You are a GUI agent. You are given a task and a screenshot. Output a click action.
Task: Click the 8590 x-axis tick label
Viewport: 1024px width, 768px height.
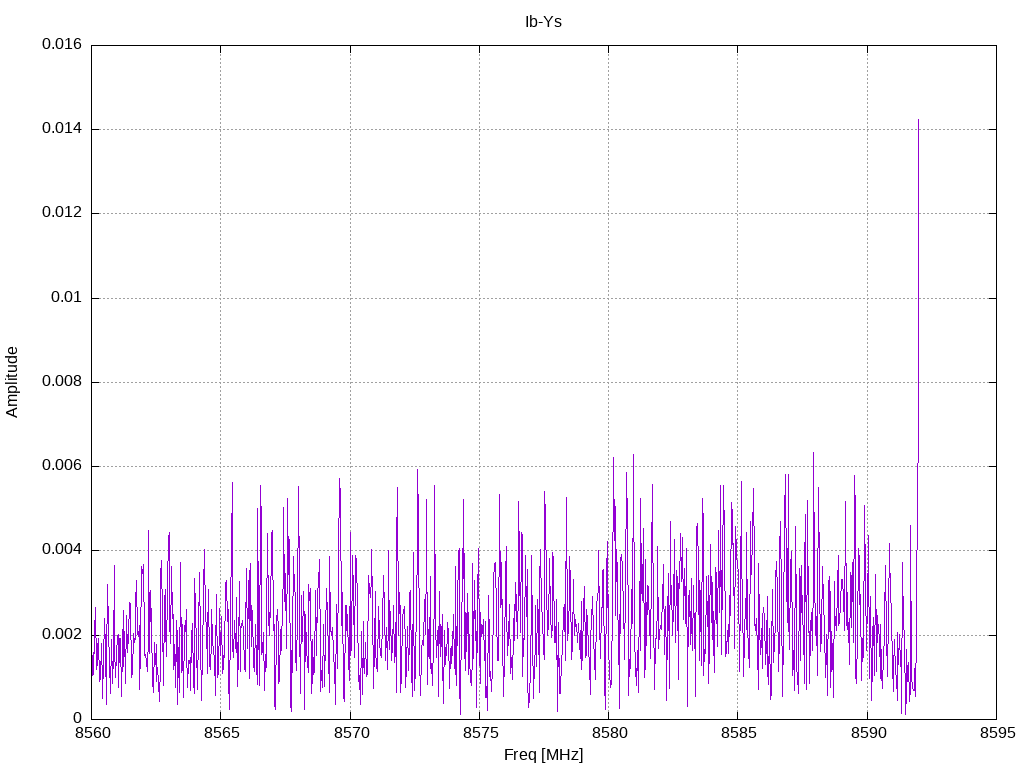[x=867, y=733]
